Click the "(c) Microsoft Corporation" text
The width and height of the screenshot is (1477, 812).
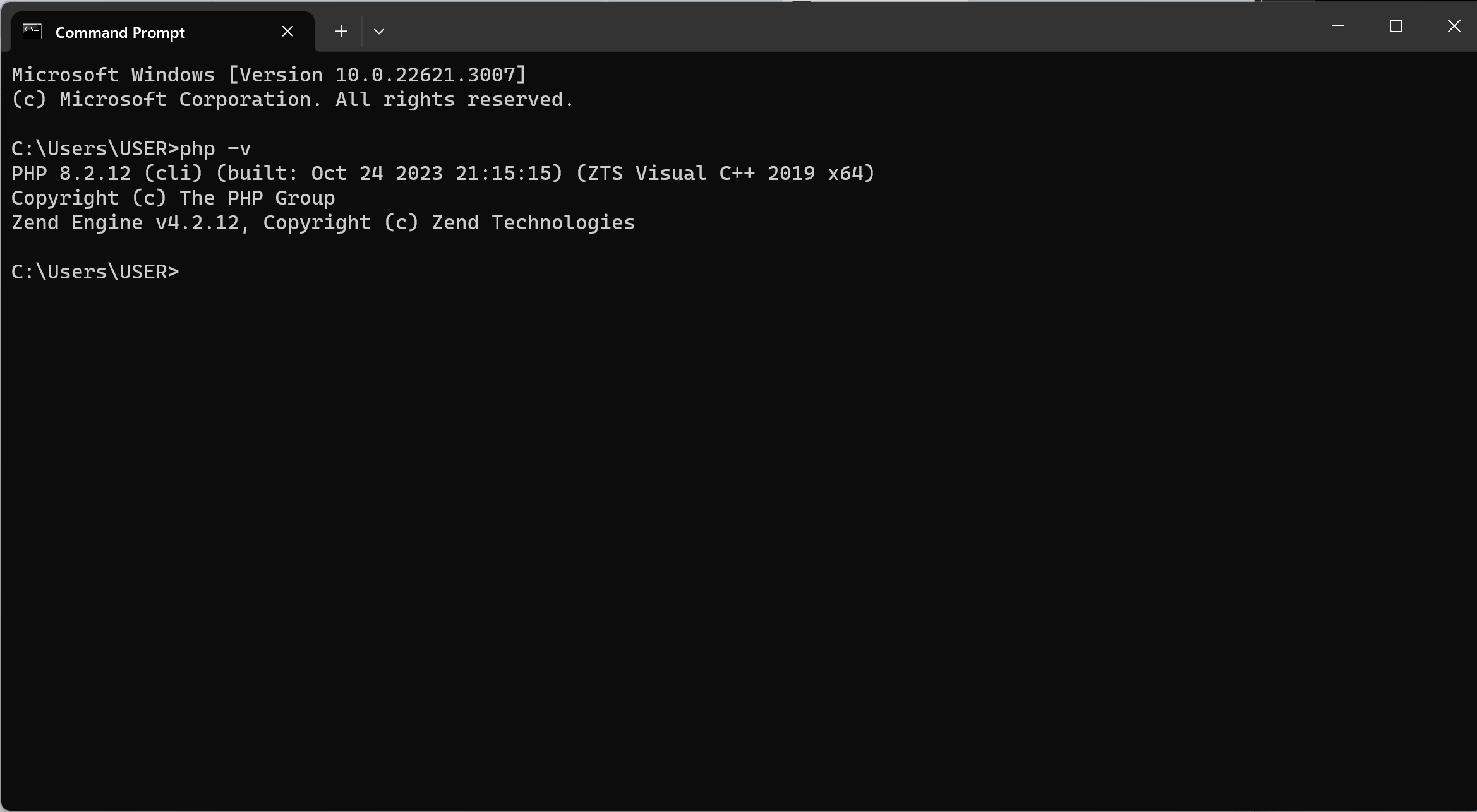[161, 100]
